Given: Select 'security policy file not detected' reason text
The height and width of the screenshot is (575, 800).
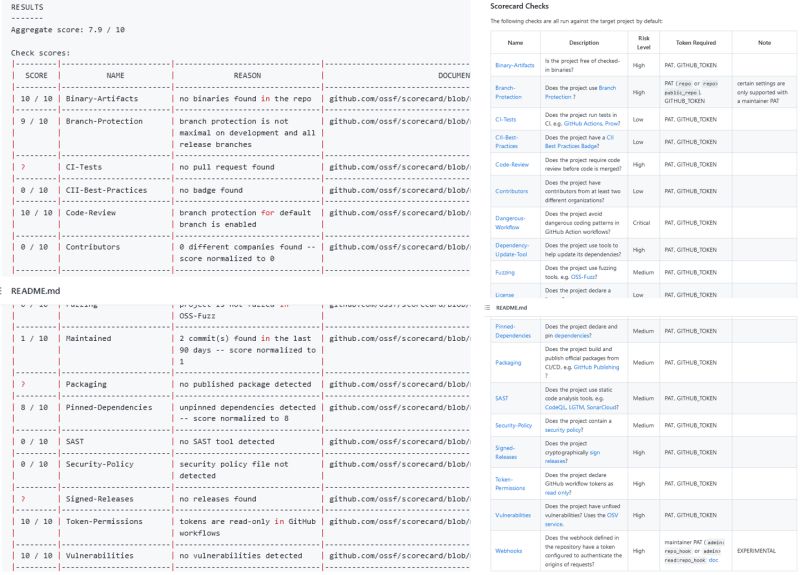Looking at the screenshot, I should (234, 470).
